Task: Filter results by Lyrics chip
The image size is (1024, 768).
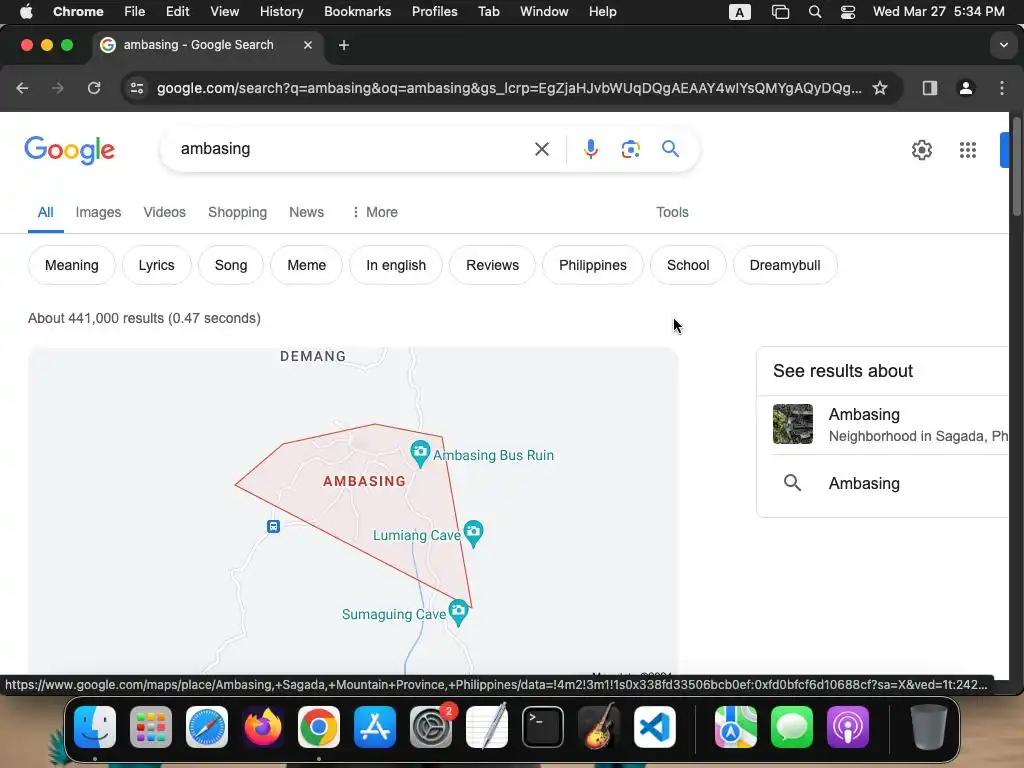Action: coord(157,265)
